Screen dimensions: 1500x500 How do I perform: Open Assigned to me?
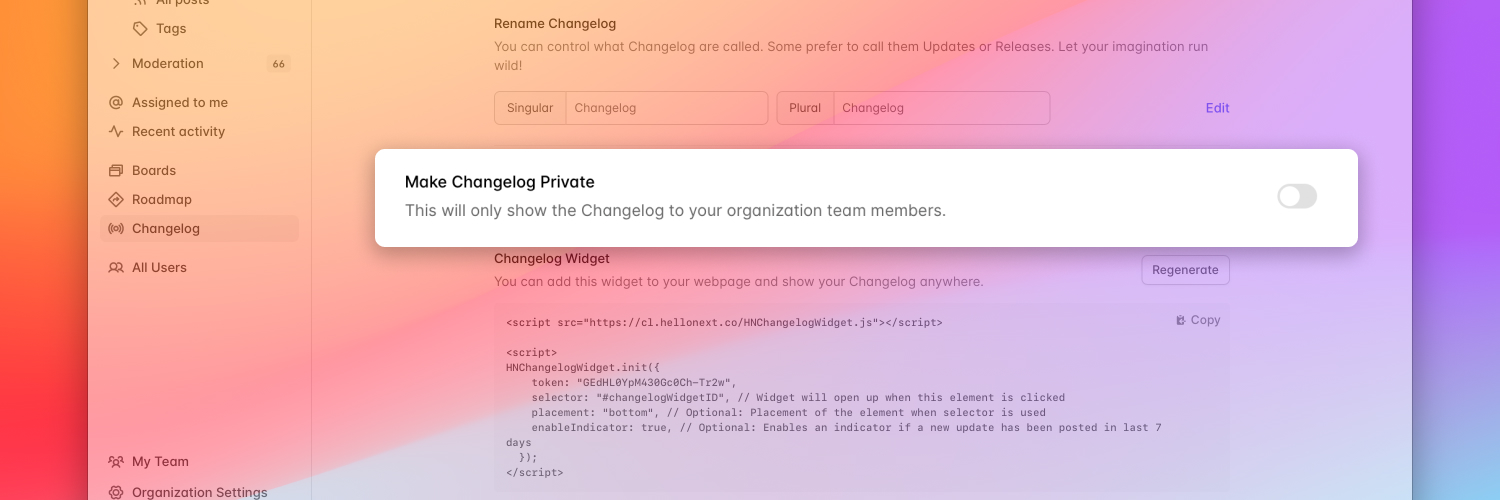coord(180,102)
